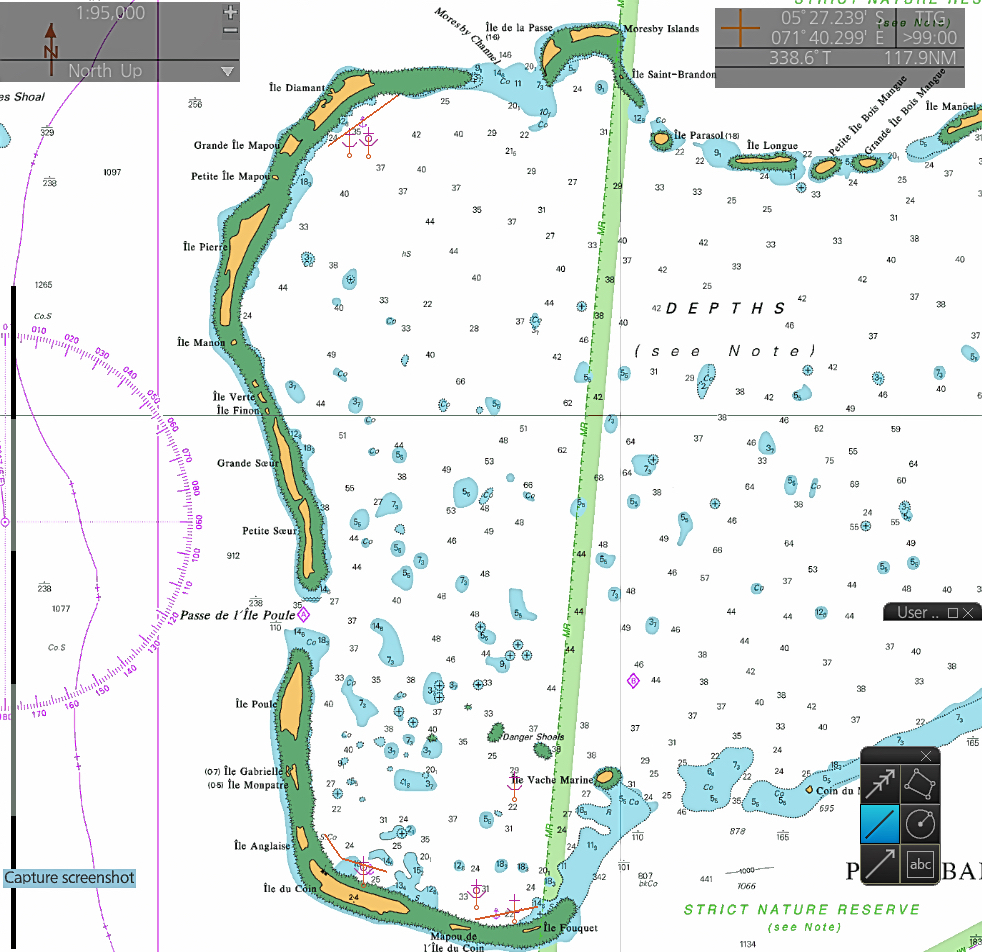Click the Île Manon chart label
Image resolution: width=982 pixels, height=952 pixels.
tap(201, 343)
